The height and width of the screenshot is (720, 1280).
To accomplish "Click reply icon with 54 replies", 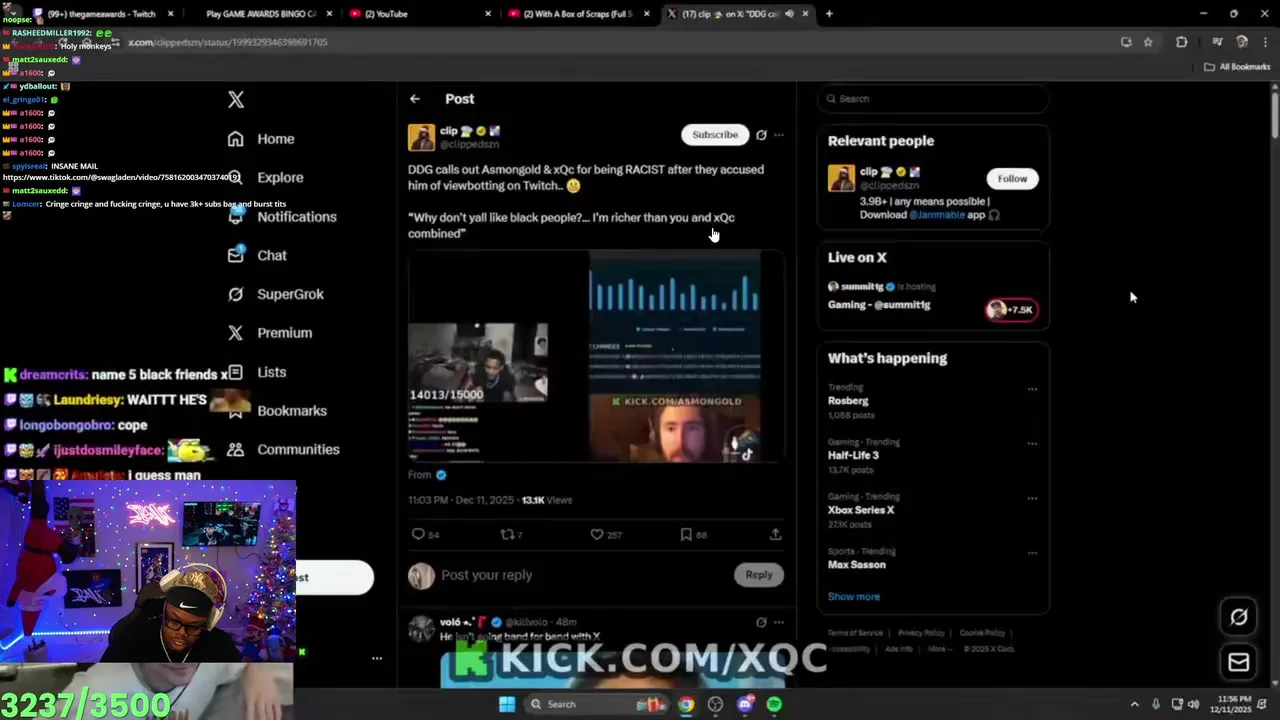I will [x=419, y=535].
